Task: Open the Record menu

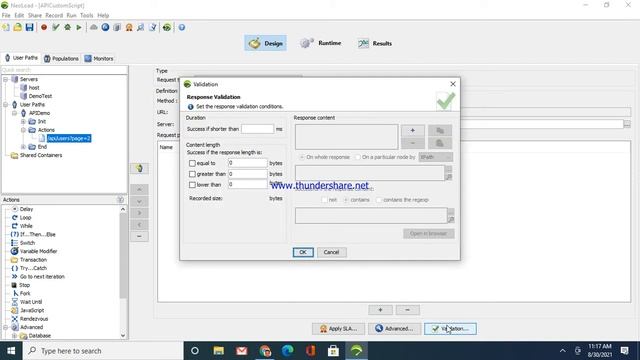Action: click(54, 16)
